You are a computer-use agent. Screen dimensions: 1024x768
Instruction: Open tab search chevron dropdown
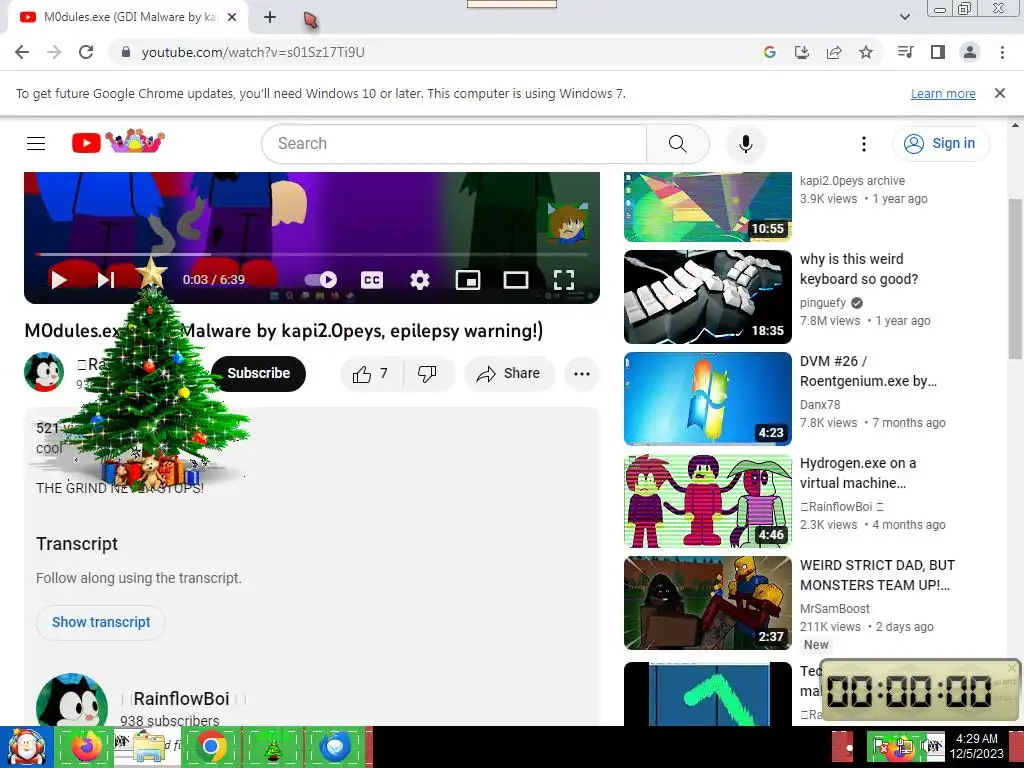[904, 17]
